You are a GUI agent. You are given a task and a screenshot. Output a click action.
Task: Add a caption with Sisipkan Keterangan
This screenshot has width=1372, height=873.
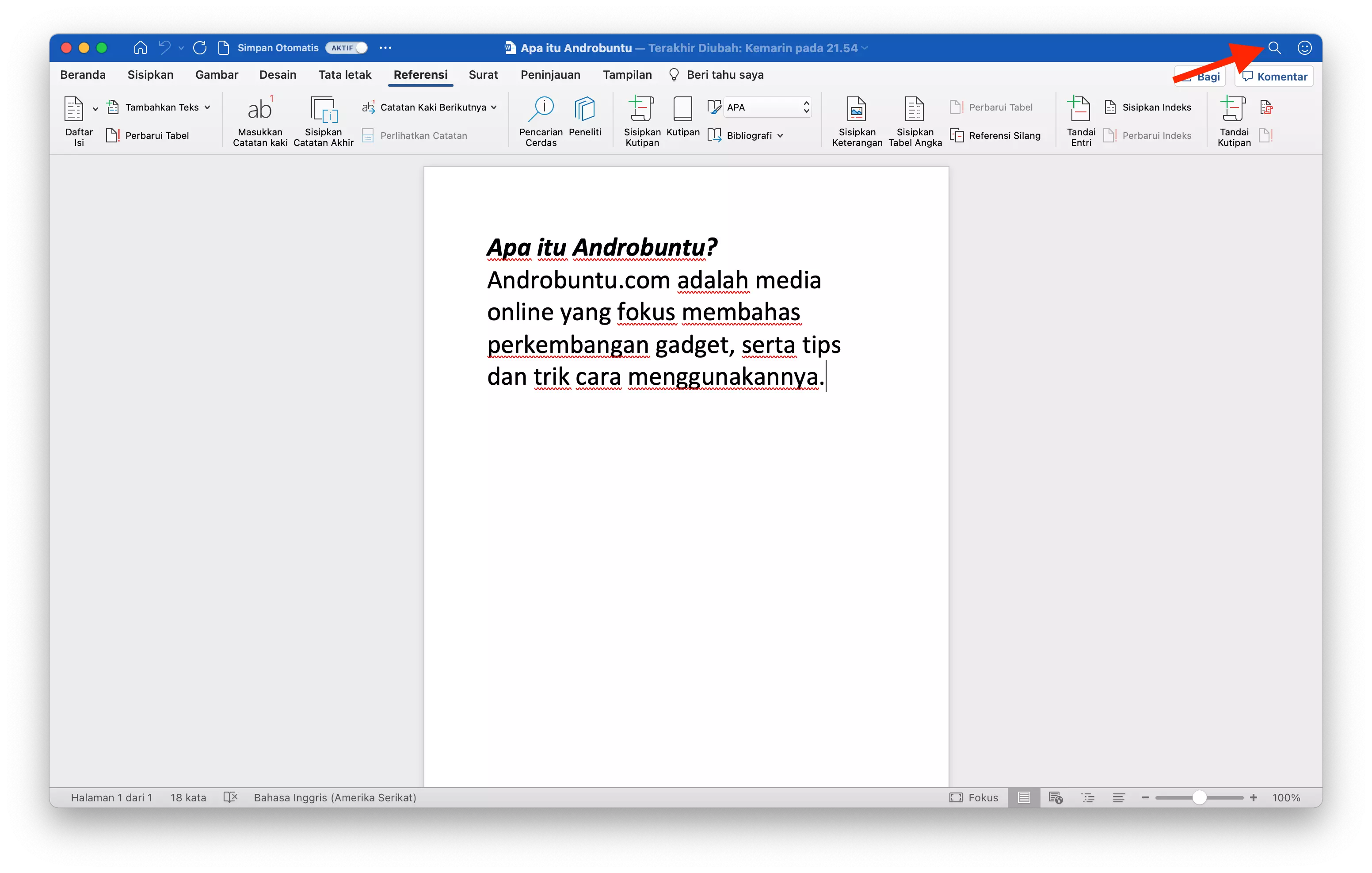coord(856,120)
